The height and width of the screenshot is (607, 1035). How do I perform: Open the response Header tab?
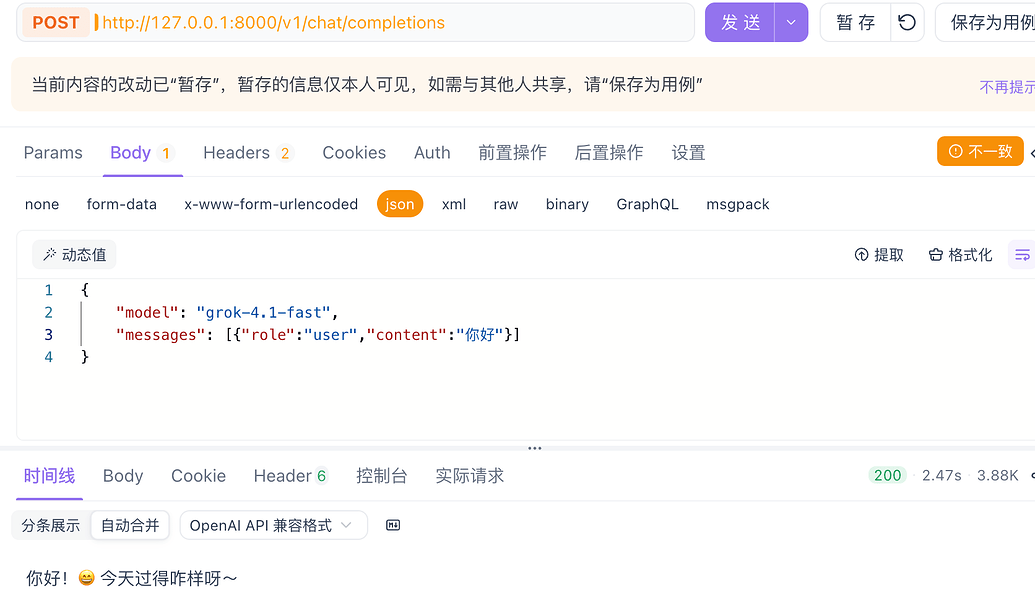(x=290, y=476)
